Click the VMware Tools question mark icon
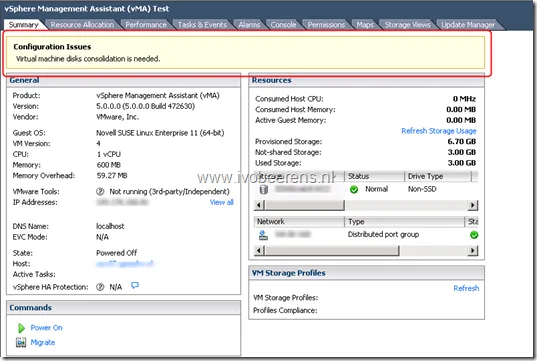This screenshot has width=537, height=361. (100, 192)
